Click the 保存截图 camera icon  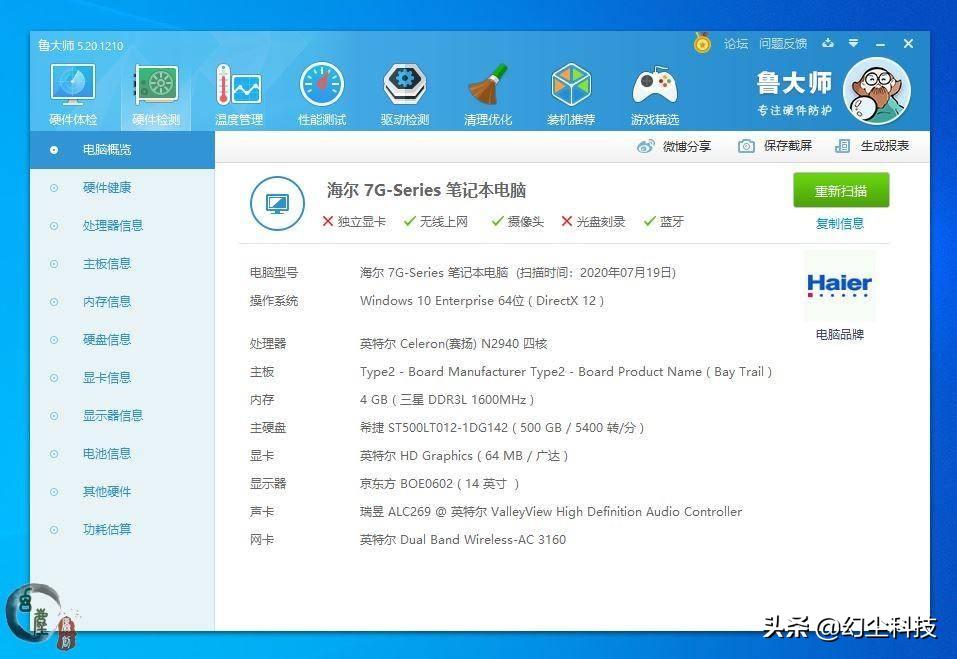click(x=745, y=146)
